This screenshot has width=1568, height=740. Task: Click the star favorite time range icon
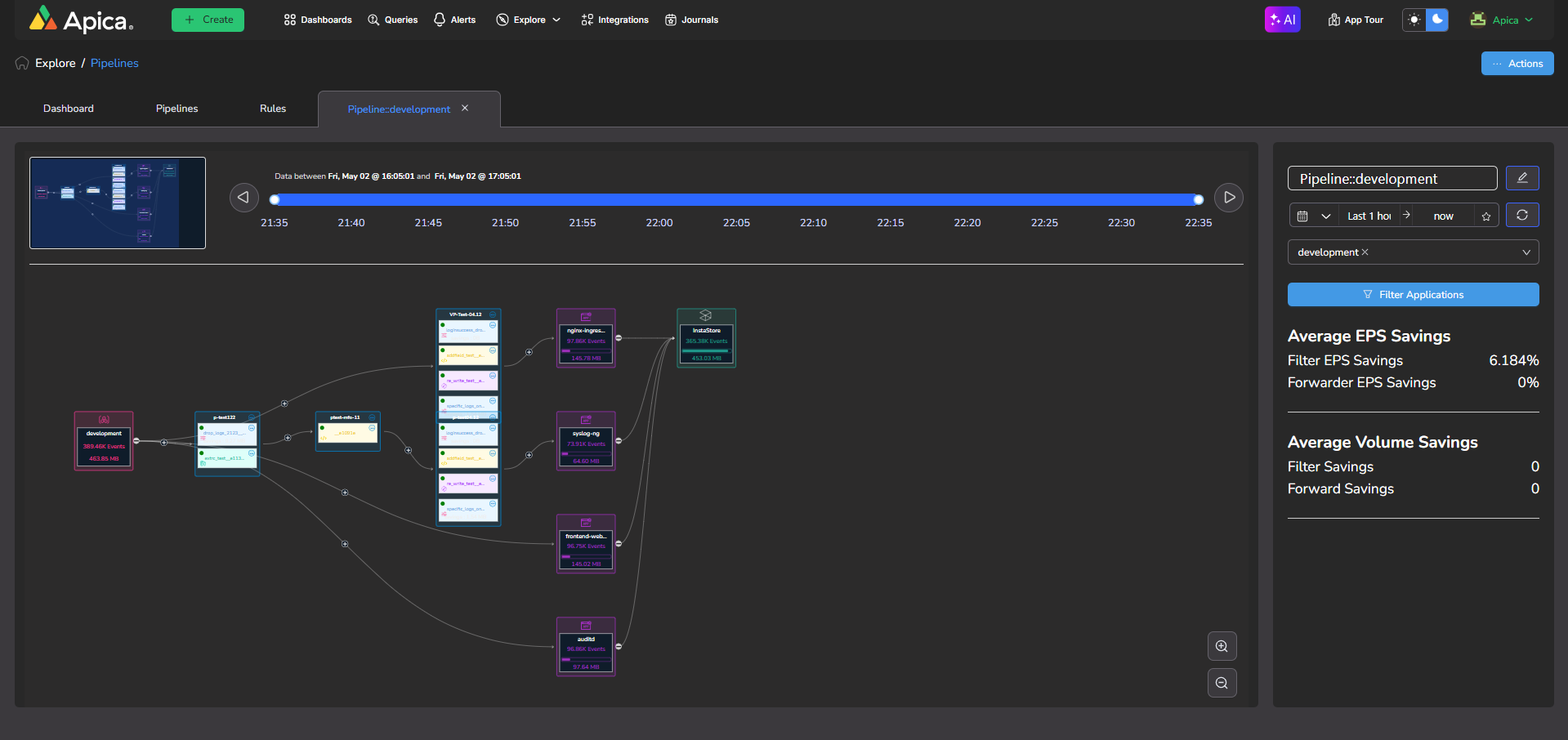coord(1486,216)
